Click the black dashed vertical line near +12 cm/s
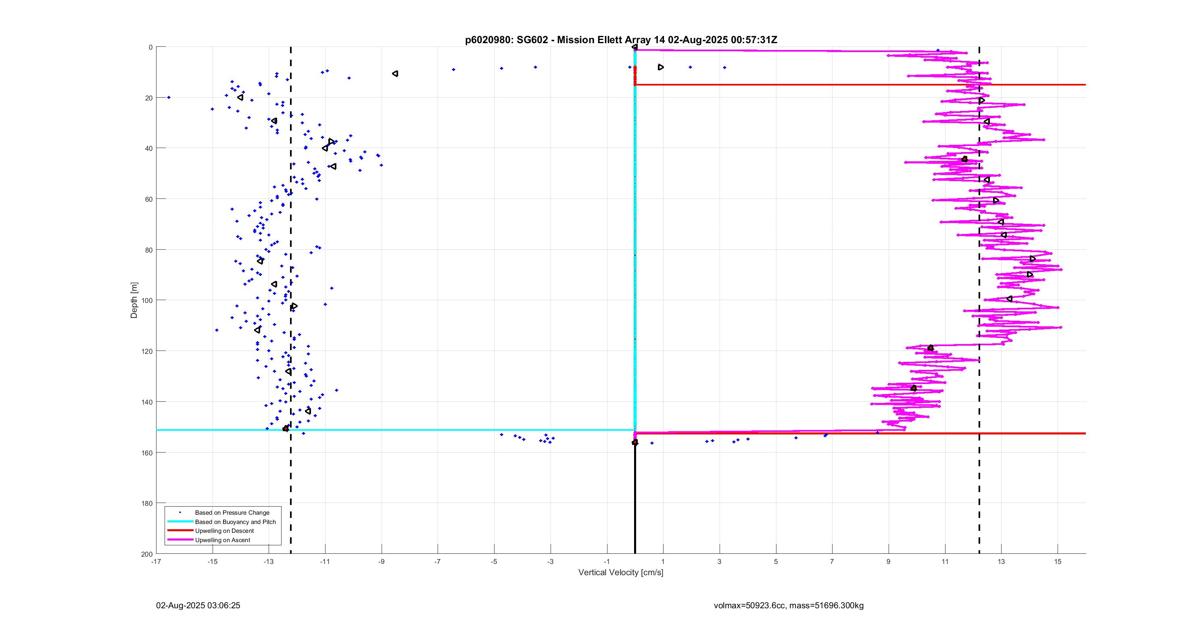The width and height of the screenshot is (1200, 622). 979,300
